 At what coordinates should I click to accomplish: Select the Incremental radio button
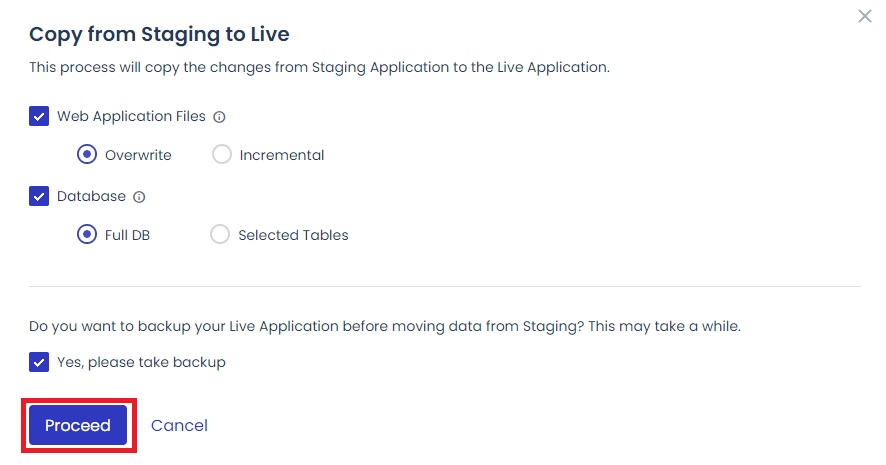point(222,155)
